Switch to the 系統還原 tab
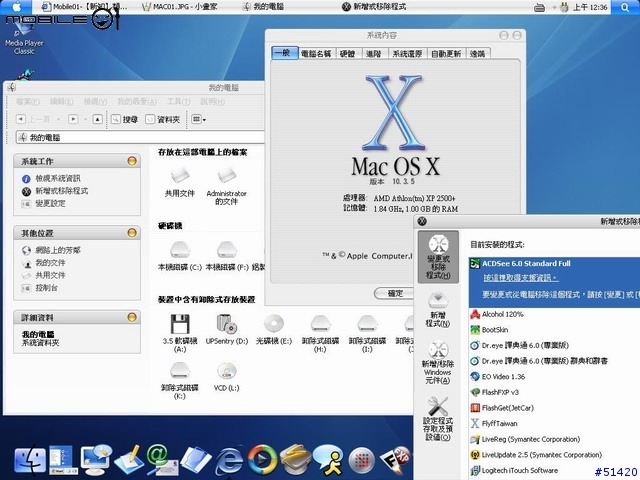The width and height of the screenshot is (640, 480). (x=407, y=53)
